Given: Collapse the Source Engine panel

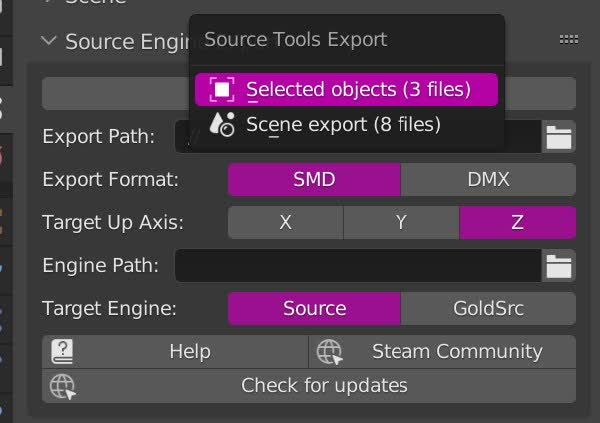Looking at the screenshot, I should [49, 41].
